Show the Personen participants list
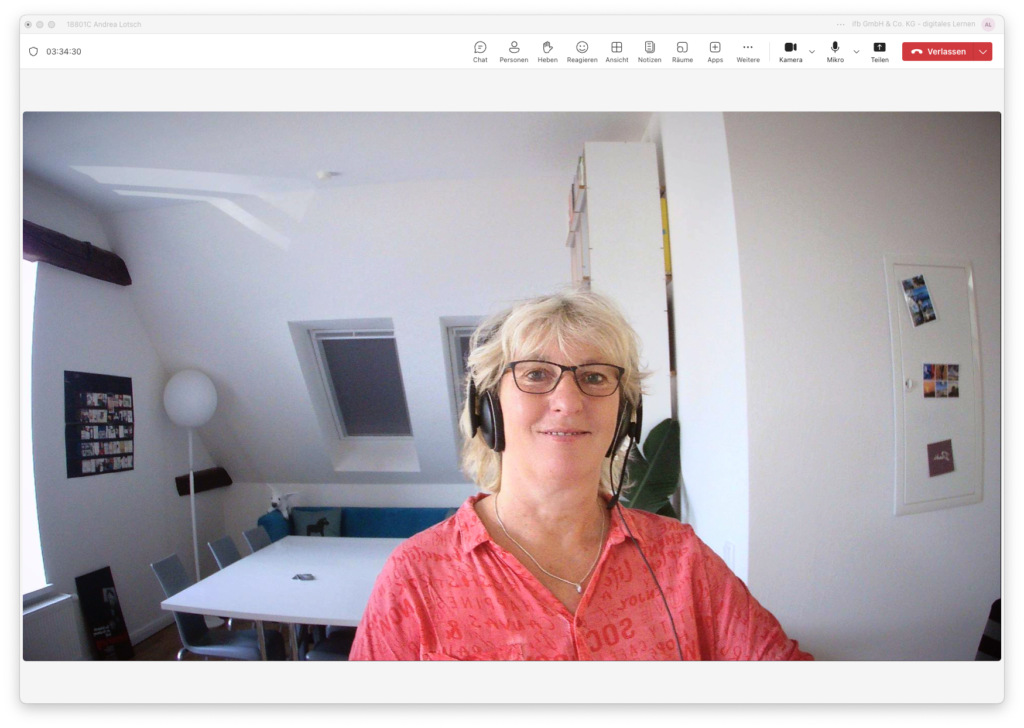The height and width of the screenshot is (728, 1024). tap(513, 52)
